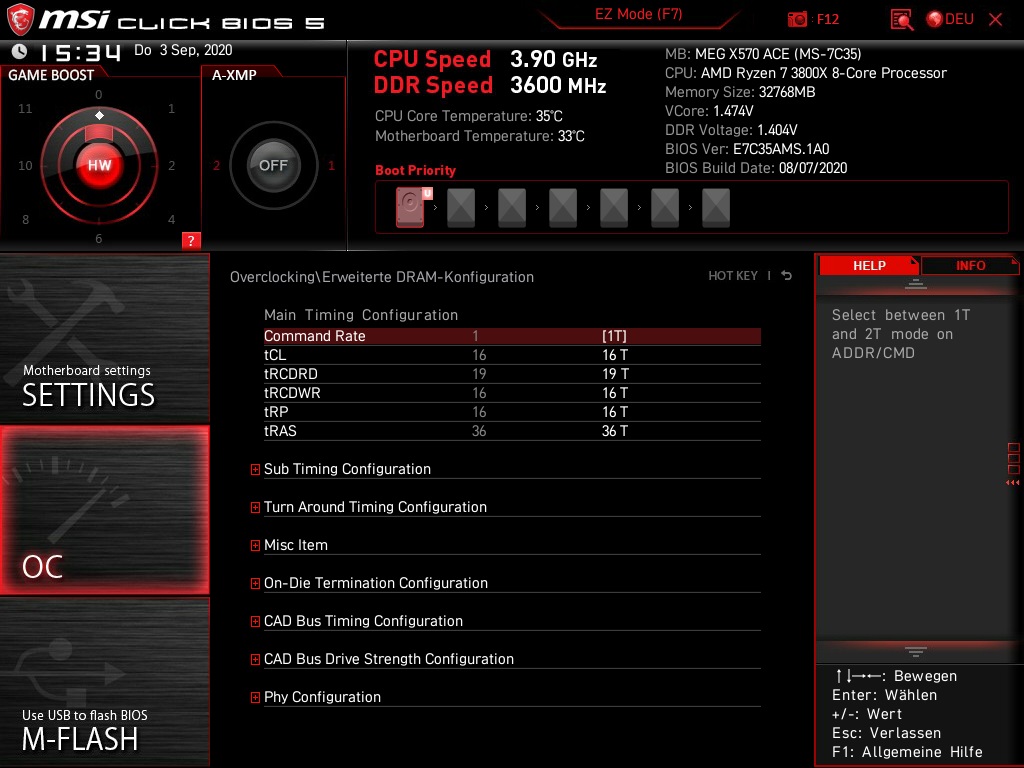Click the DDR Speed 3600 MHz reading

[490, 85]
